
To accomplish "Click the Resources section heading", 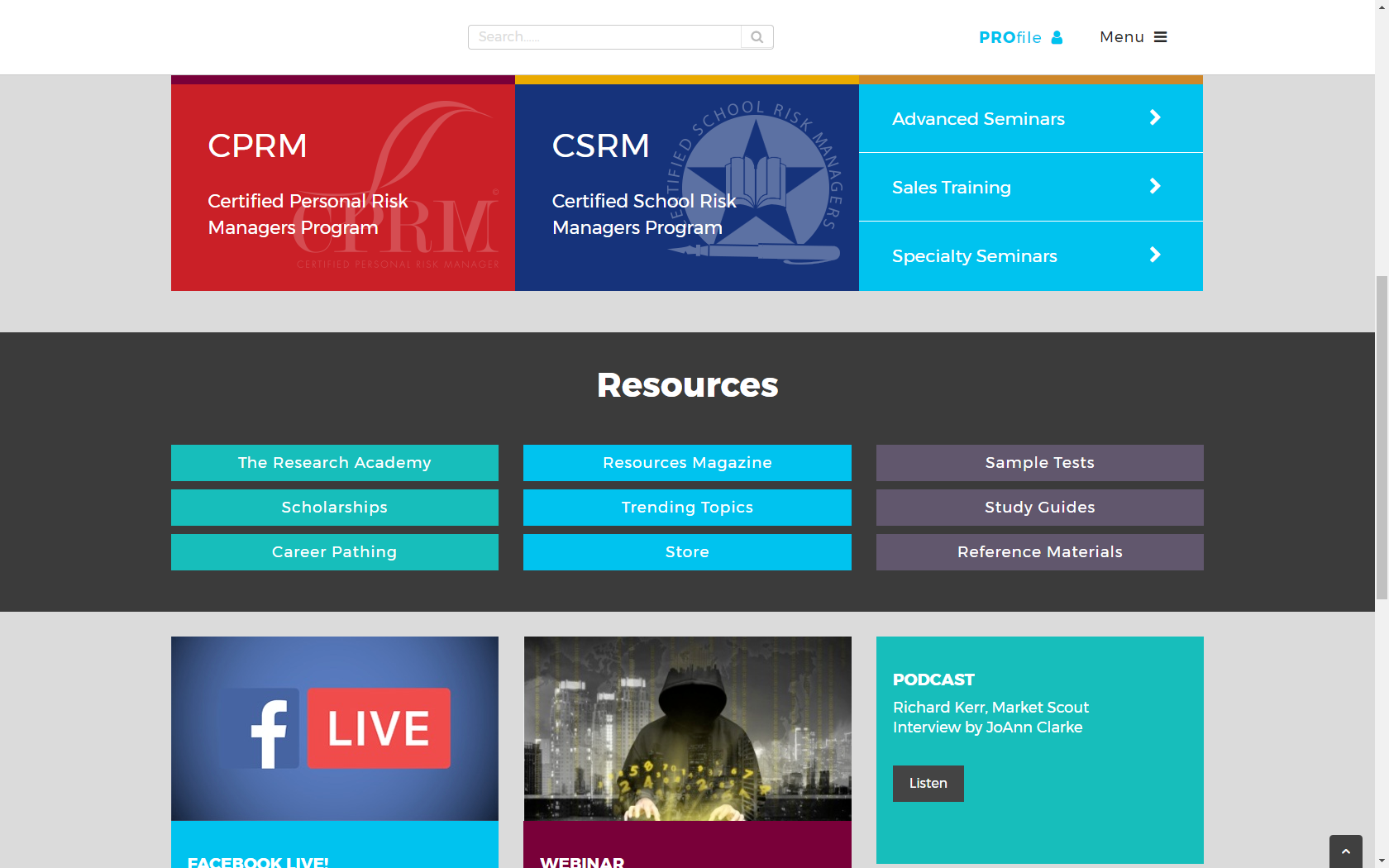I will pyautogui.click(x=688, y=385).
